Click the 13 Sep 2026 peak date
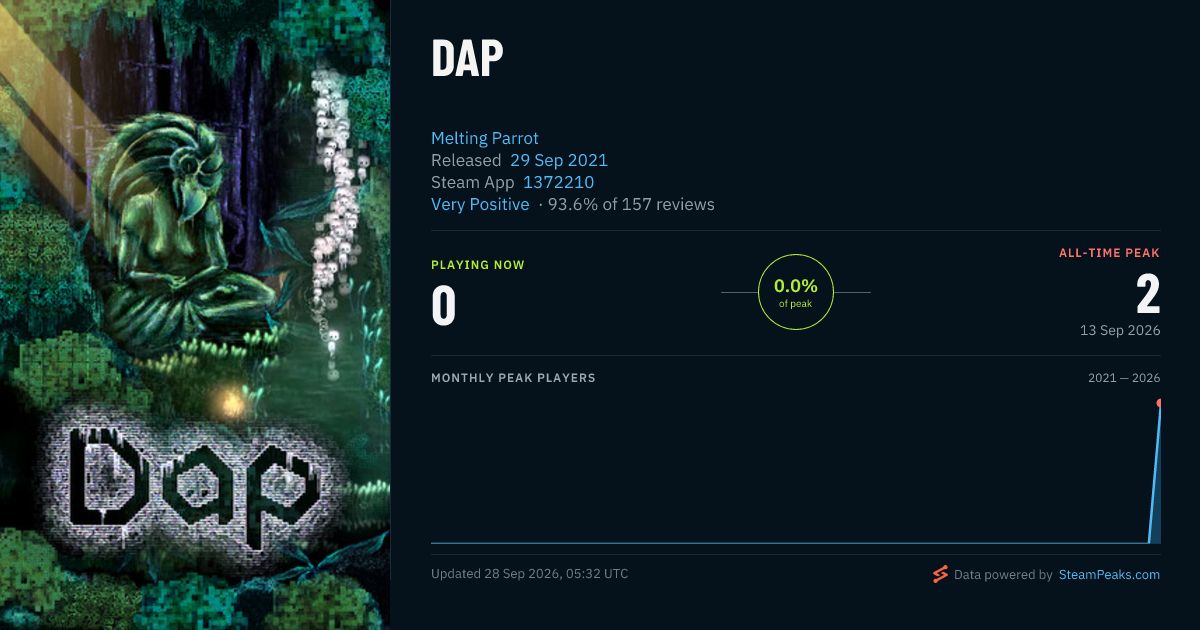This screenshot has width=1200, height=630. pyautogui.click(x=1120, y=330)
